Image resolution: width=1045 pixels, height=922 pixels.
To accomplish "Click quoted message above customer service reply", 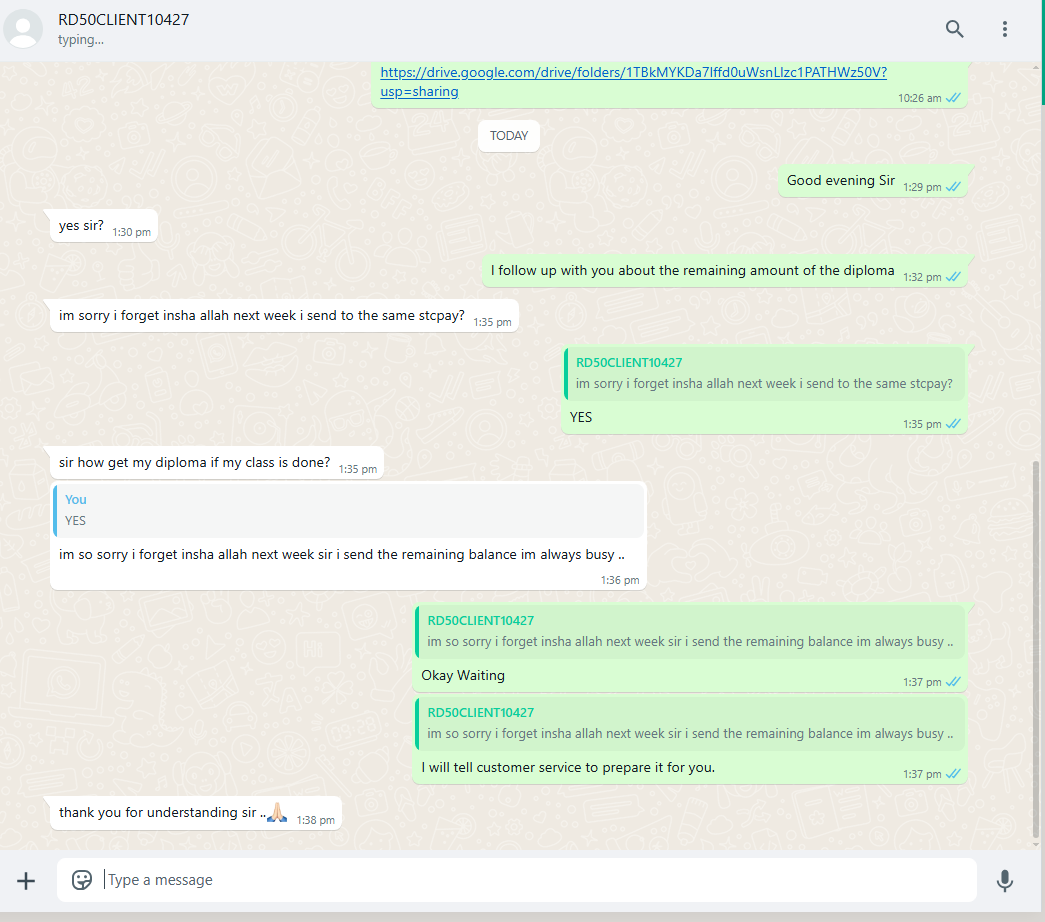I will click(x=690, y=723).
